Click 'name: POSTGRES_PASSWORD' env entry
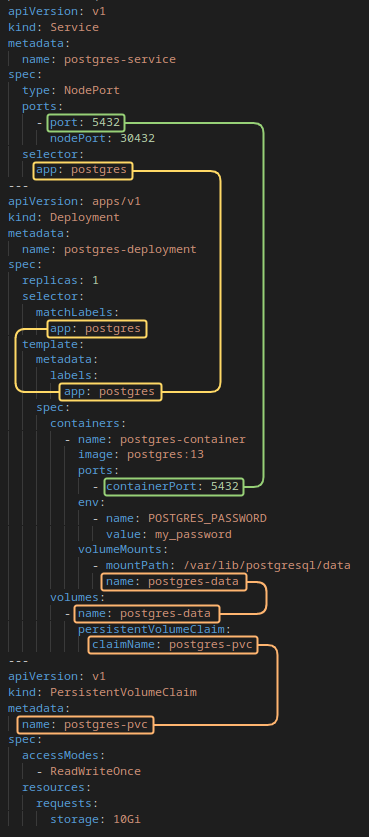This screenshot has width=370, height=838. coord(186,518)
